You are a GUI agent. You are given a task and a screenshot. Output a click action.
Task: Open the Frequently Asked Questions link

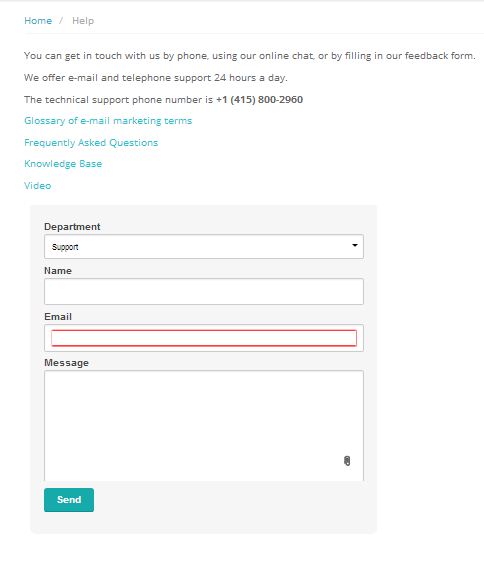[x=91, y=143]
